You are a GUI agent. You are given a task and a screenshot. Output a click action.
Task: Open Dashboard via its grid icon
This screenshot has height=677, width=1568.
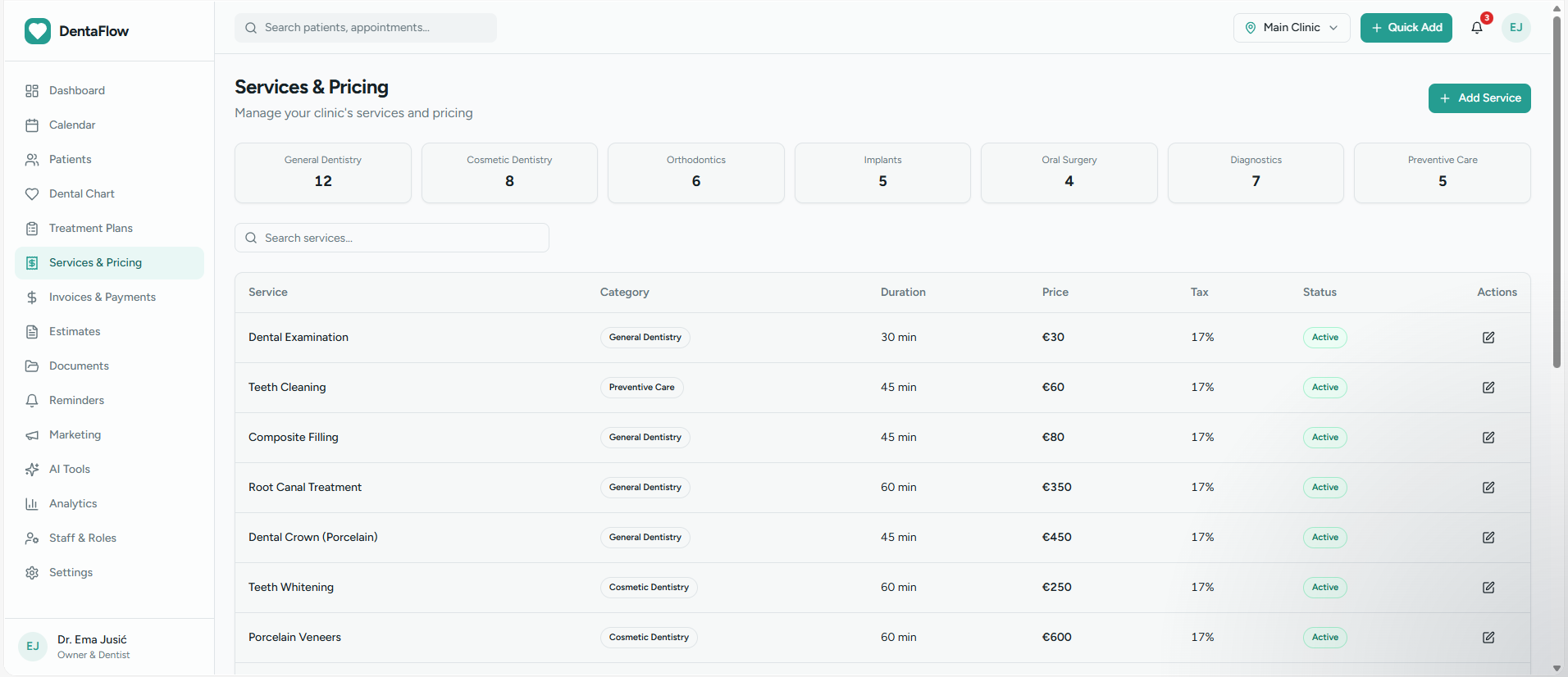point(32,91)
